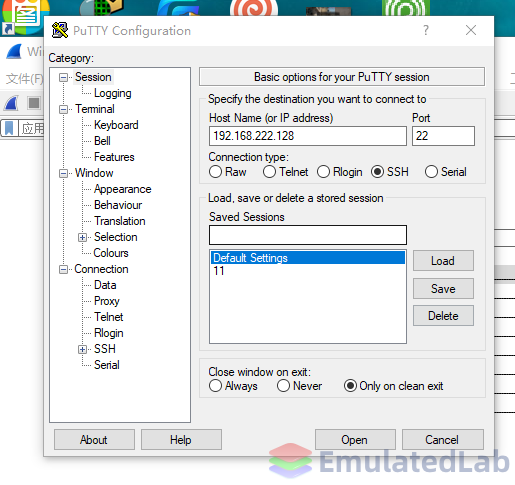The width and height of the screenshot is (515, 485).
Task: Open the Logging category
Action: click(x=113, y=93)
